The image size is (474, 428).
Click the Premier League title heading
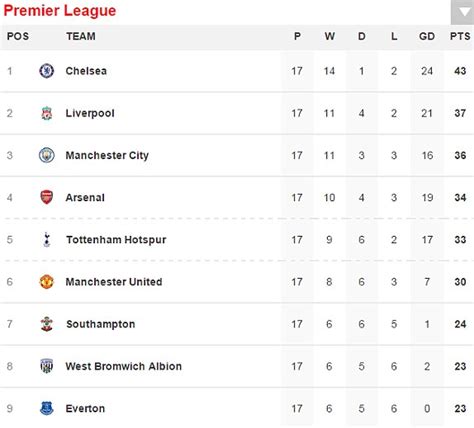tap(60, 10)
